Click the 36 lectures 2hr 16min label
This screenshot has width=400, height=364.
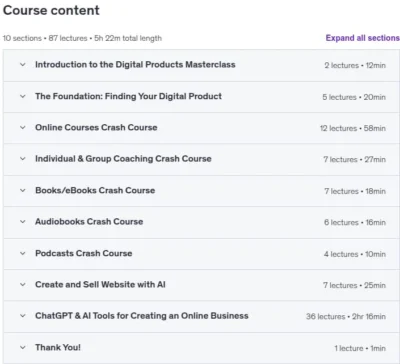(346, 316)
